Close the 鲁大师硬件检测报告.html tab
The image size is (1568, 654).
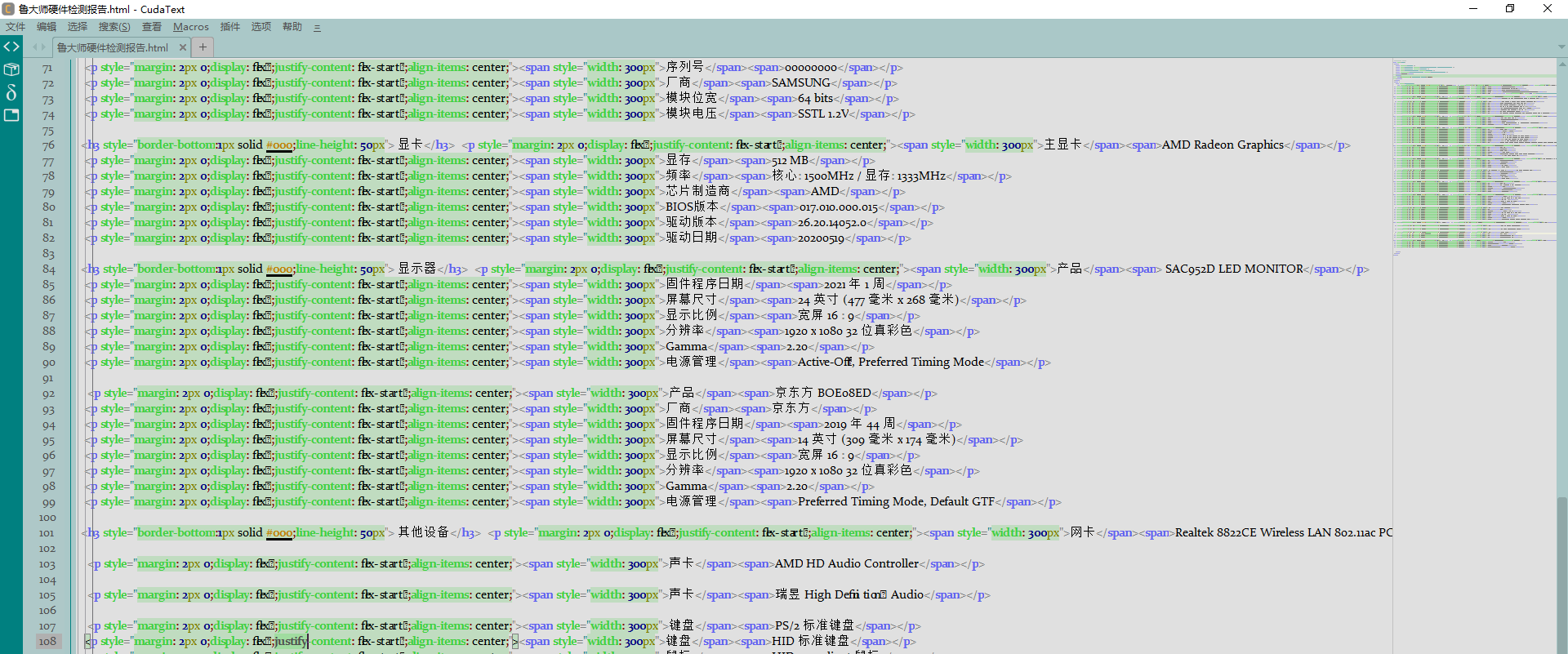tap(183, 47)
